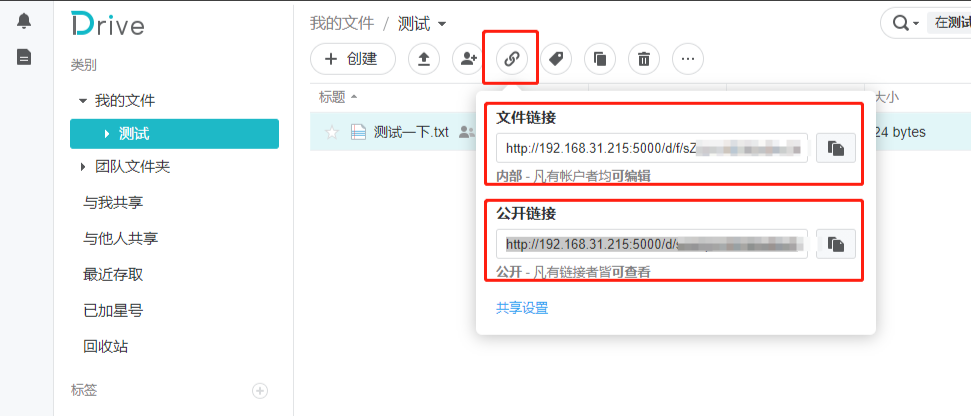Click the 文件链接 URL text field

coord(651,149)
